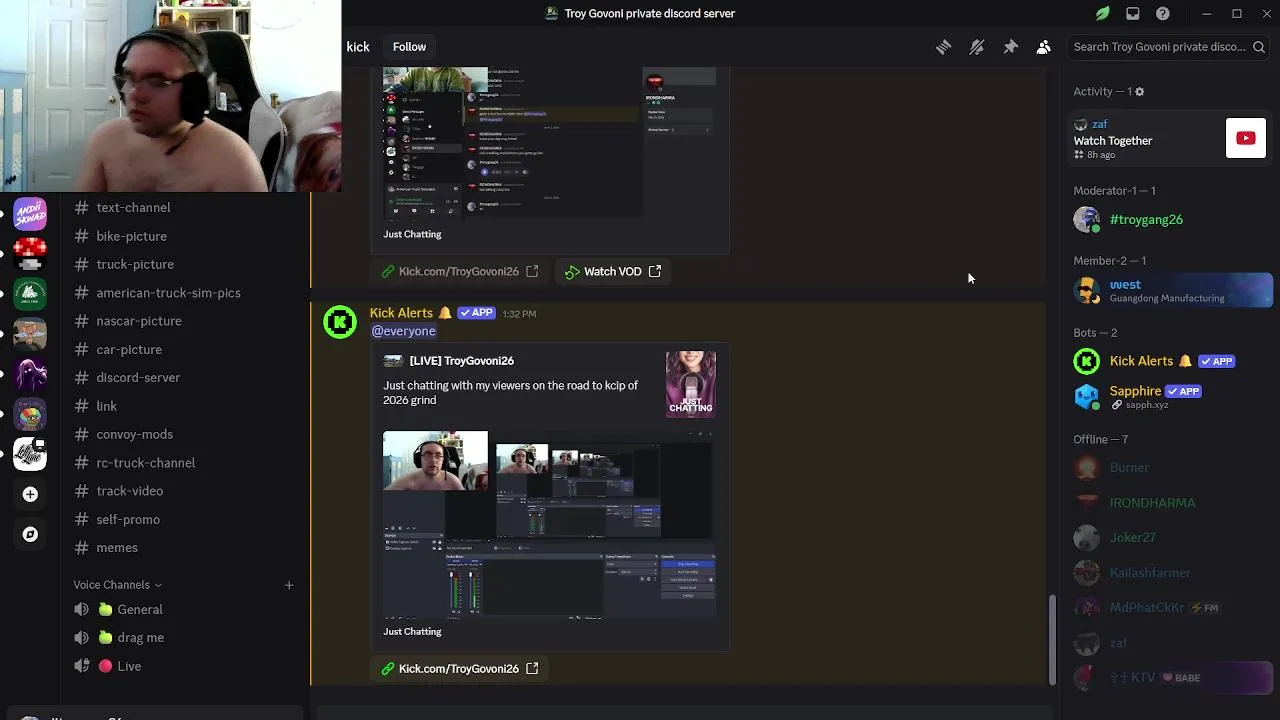Open the white graffiti-logo server icon
The height and width of the screenshot is (720, 1280).
click(30, 454)
